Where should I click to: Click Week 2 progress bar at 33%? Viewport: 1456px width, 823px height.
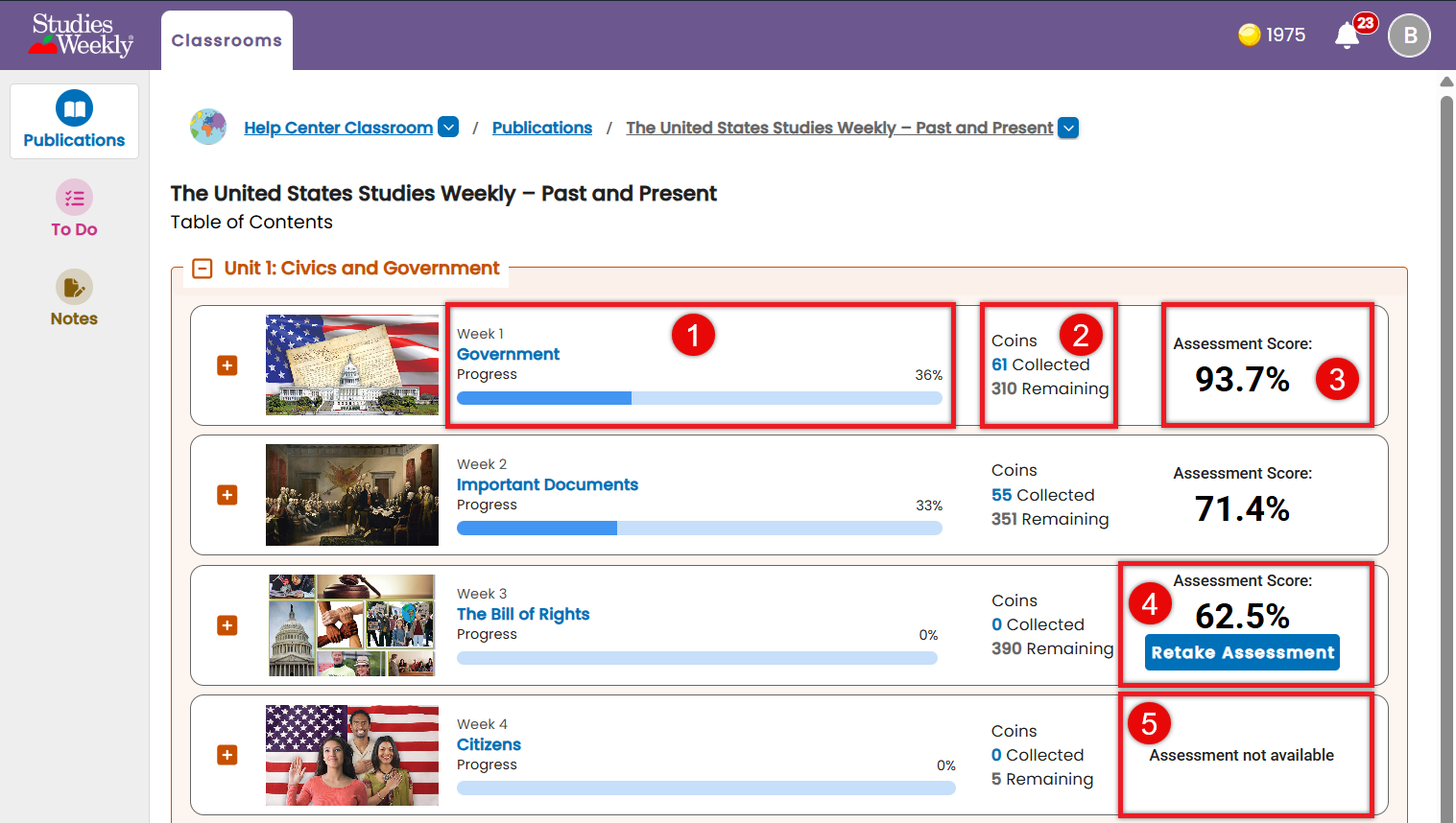(700, 528)
